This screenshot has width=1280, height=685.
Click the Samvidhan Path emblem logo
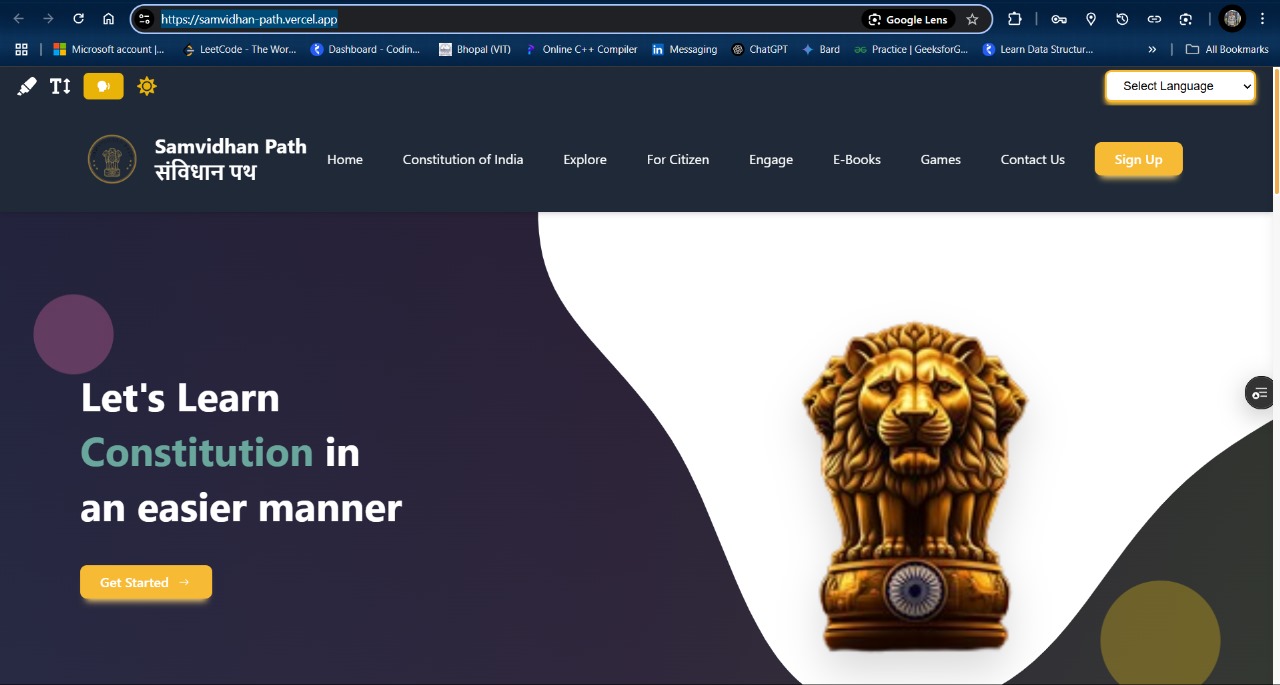[112, 159]
